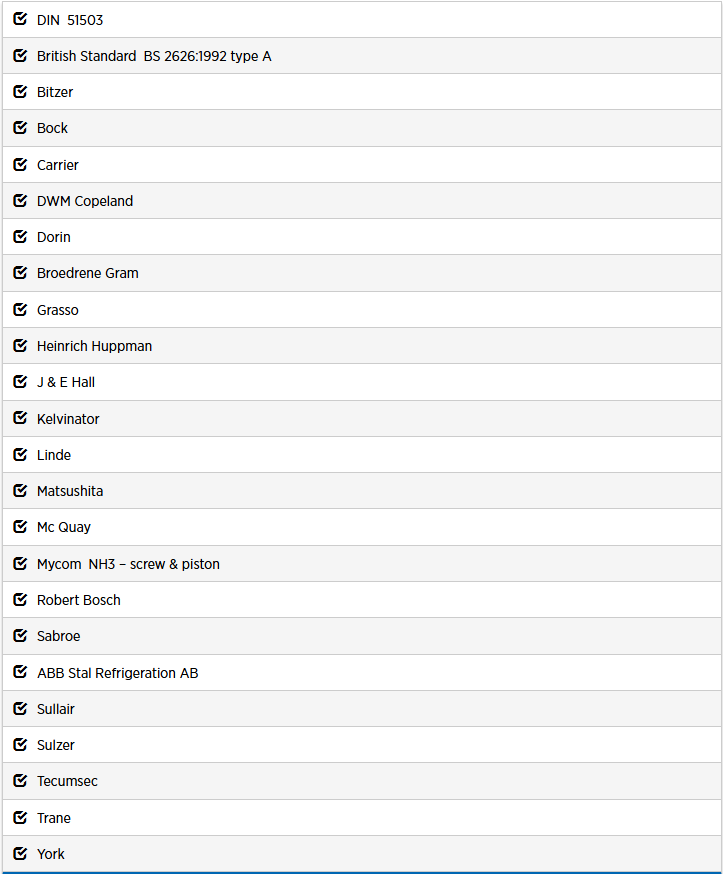
Task: Select the York list row
Action: coord(362,853)
